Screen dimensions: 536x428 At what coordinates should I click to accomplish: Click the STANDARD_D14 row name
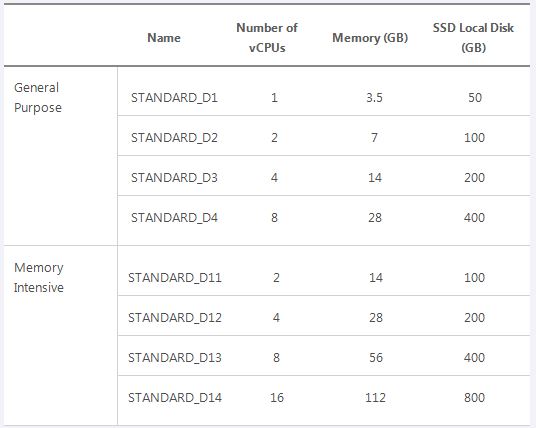pos(175,398)
